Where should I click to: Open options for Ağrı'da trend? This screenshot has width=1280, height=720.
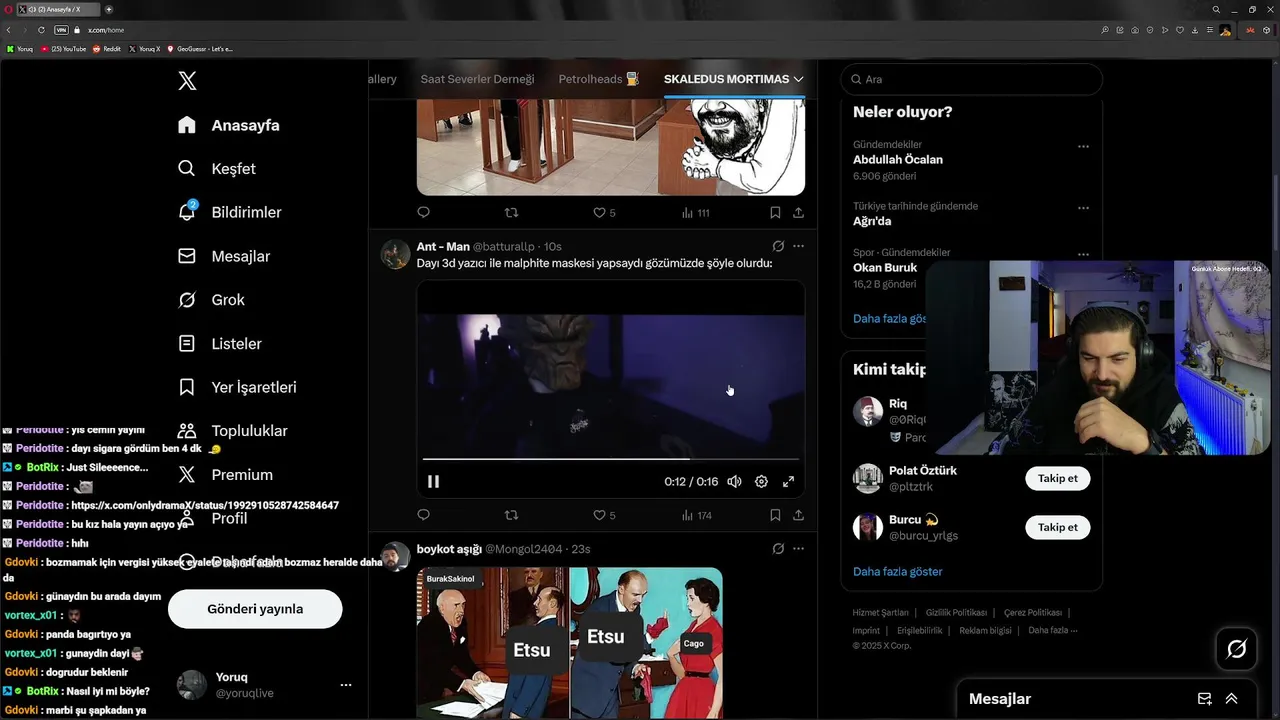point(1083,208)
